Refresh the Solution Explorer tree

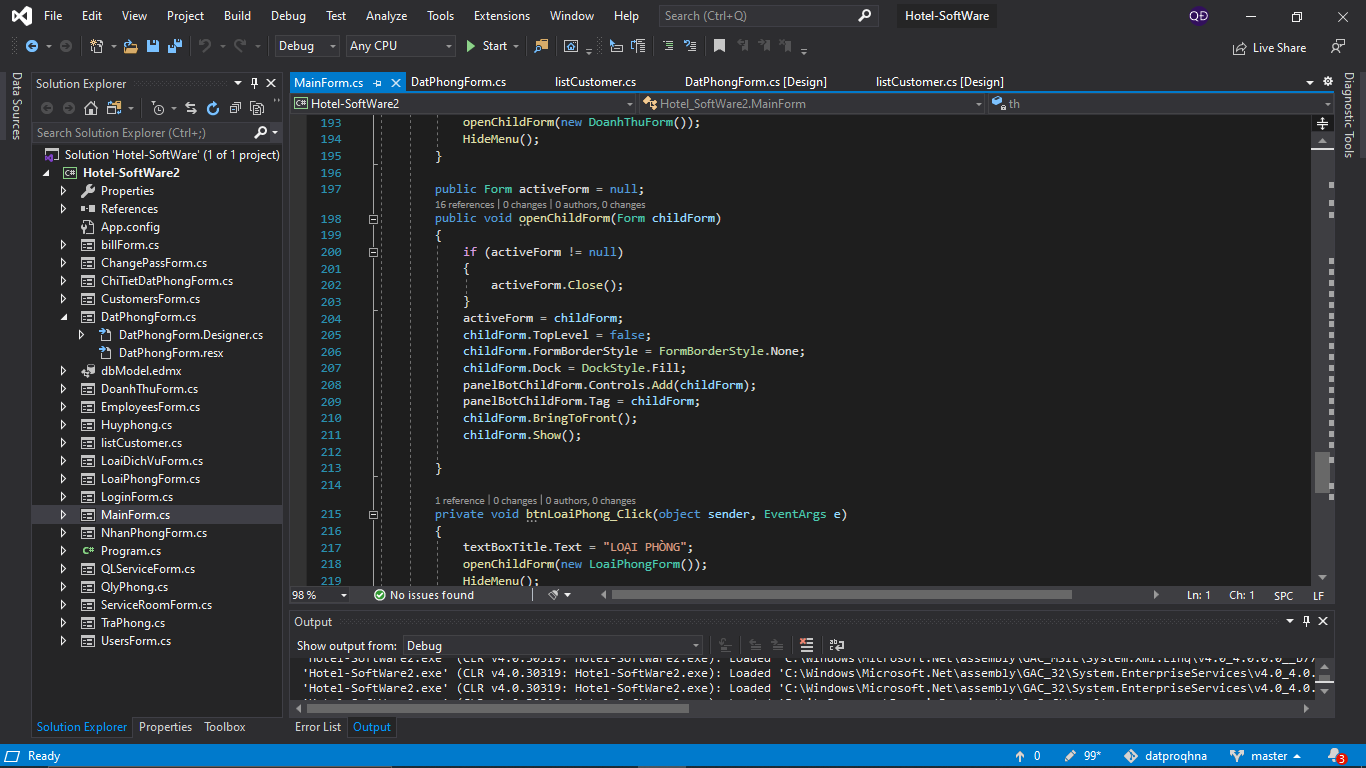click(212, 108)
